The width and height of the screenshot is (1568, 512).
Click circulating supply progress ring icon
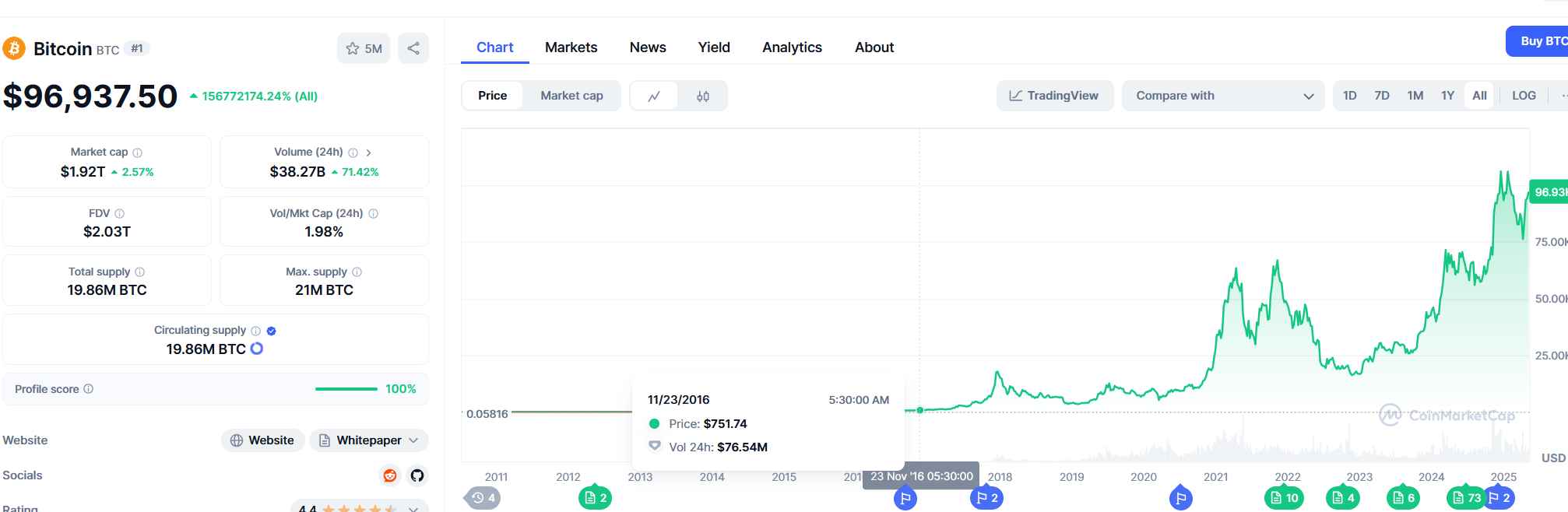[256, 349]
